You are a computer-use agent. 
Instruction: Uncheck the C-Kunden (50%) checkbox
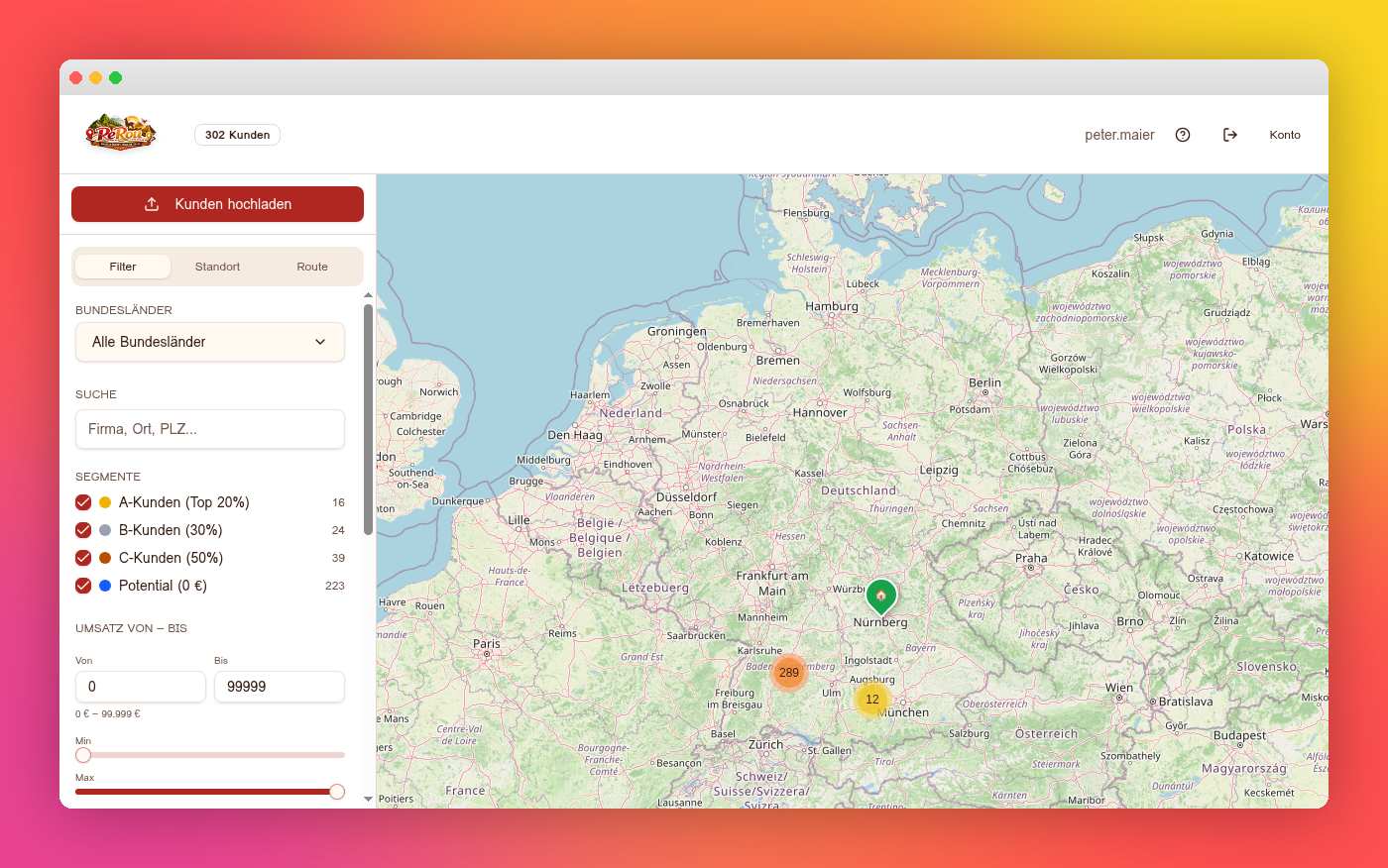click(x=83, y=558)
